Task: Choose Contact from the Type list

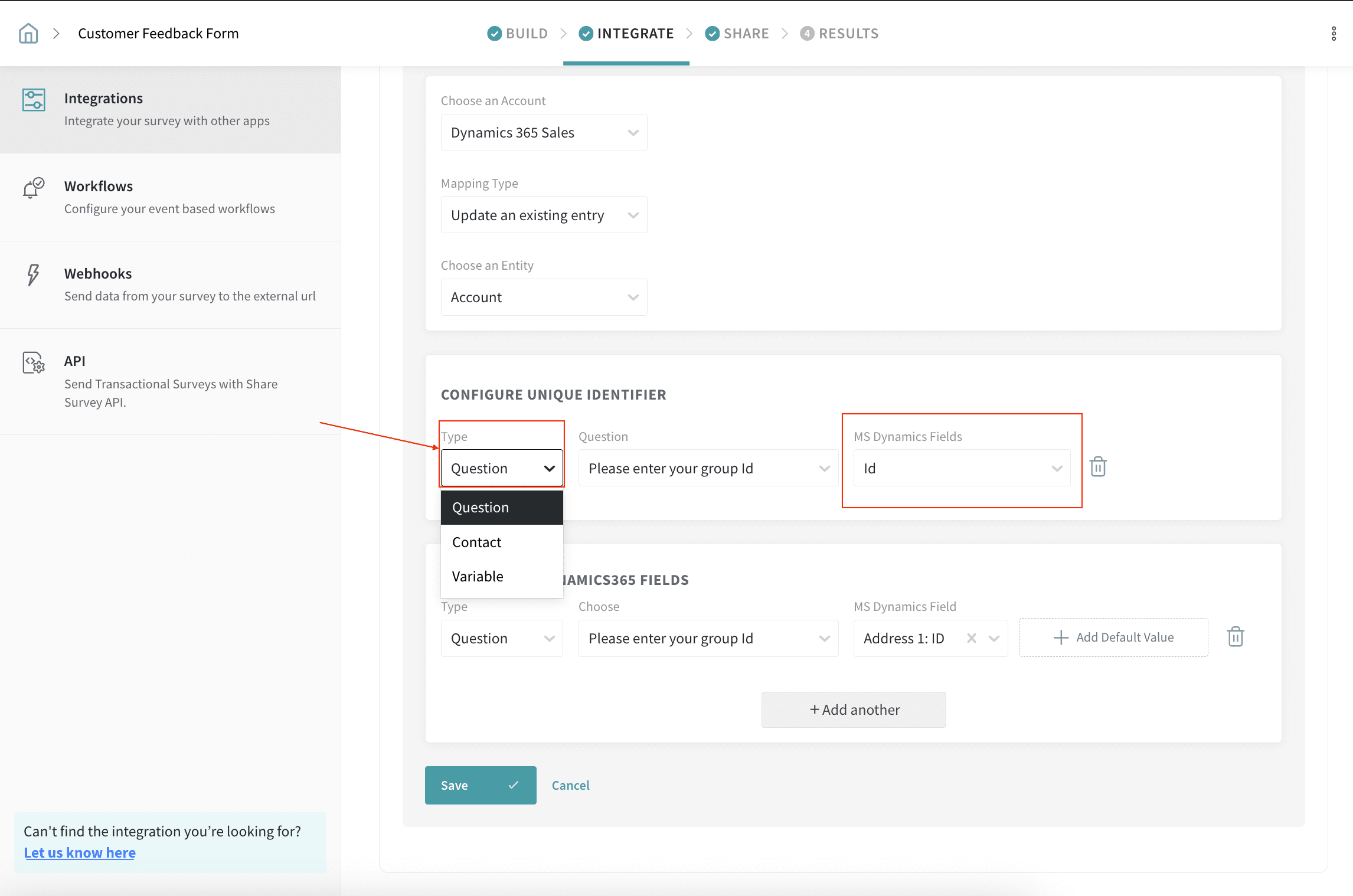Action: 477,542
